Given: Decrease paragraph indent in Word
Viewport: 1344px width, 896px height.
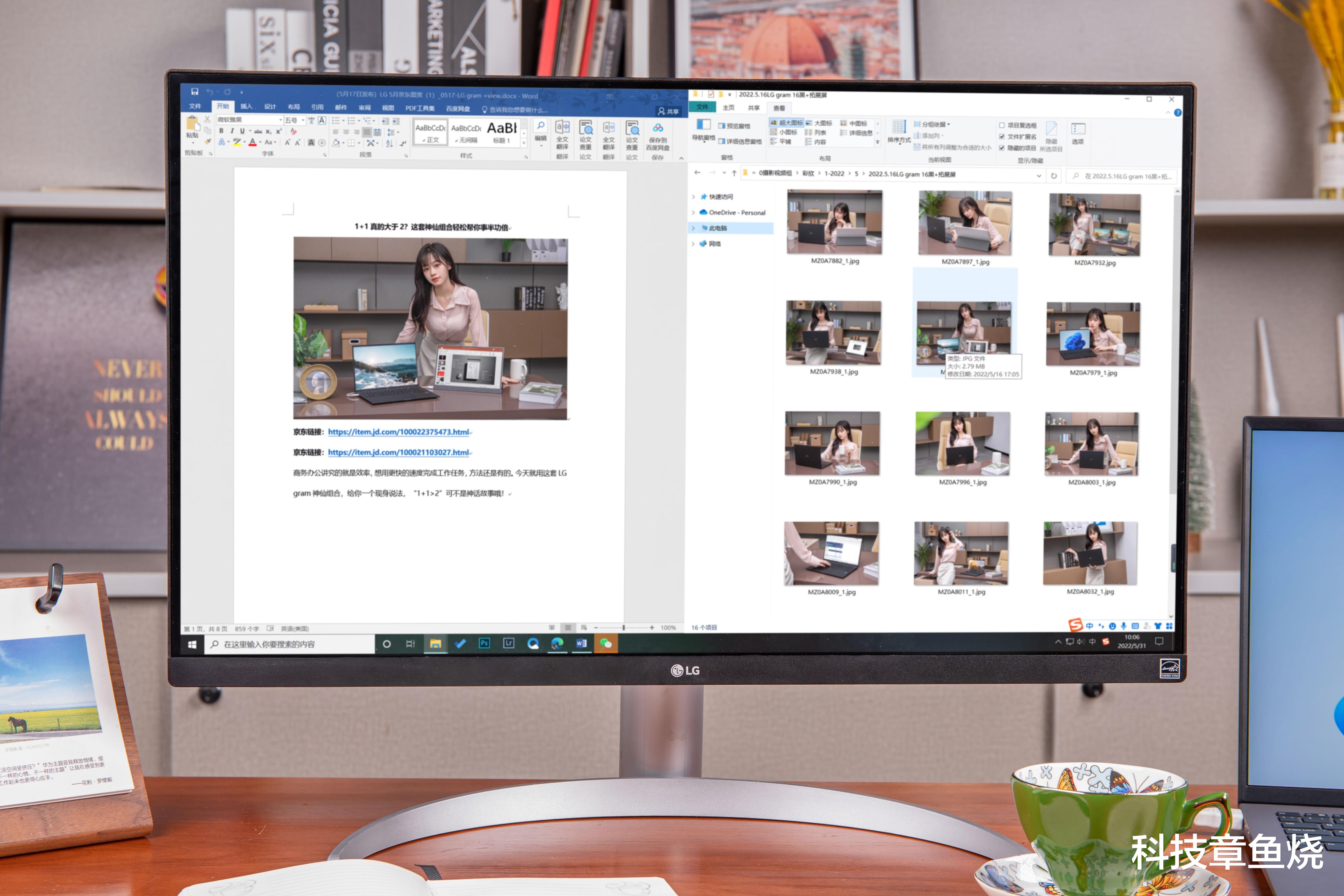Looking at the screenshot, I should tap(385, 121).
